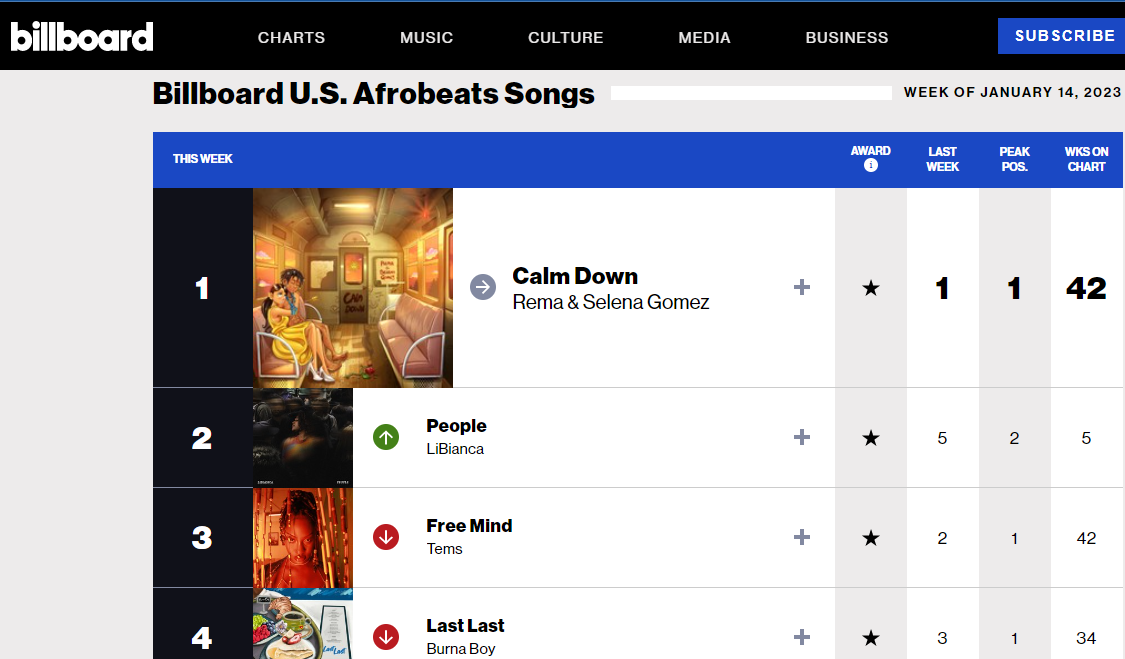Select the Free Mind cover art

tap(303, 538)
